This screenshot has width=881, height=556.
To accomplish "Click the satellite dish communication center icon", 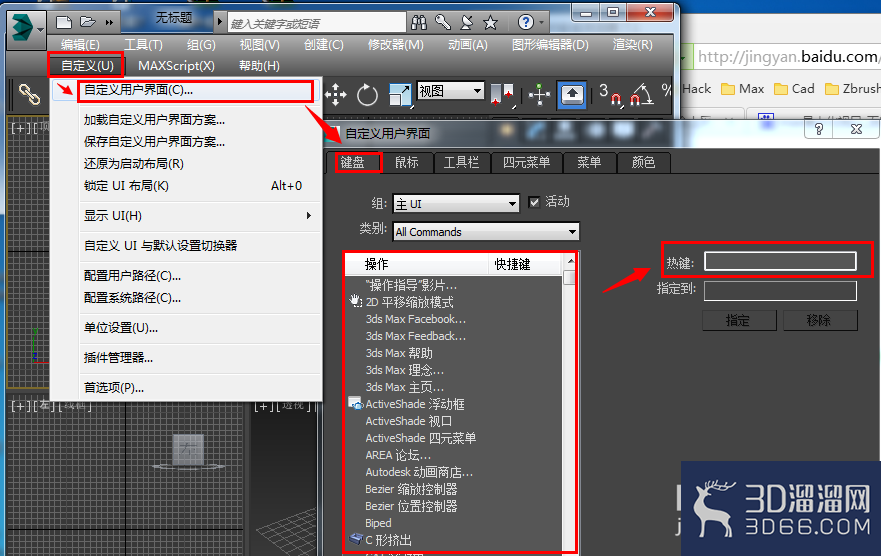I will [x=466, y=22].
